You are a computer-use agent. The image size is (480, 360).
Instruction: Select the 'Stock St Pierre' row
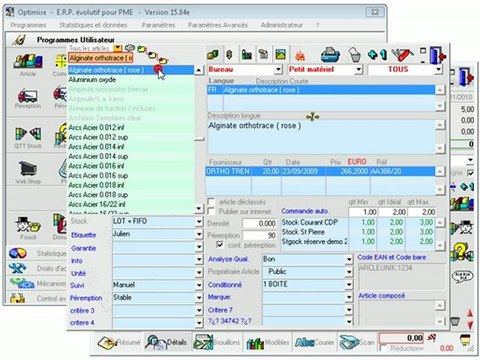(358, 232)
